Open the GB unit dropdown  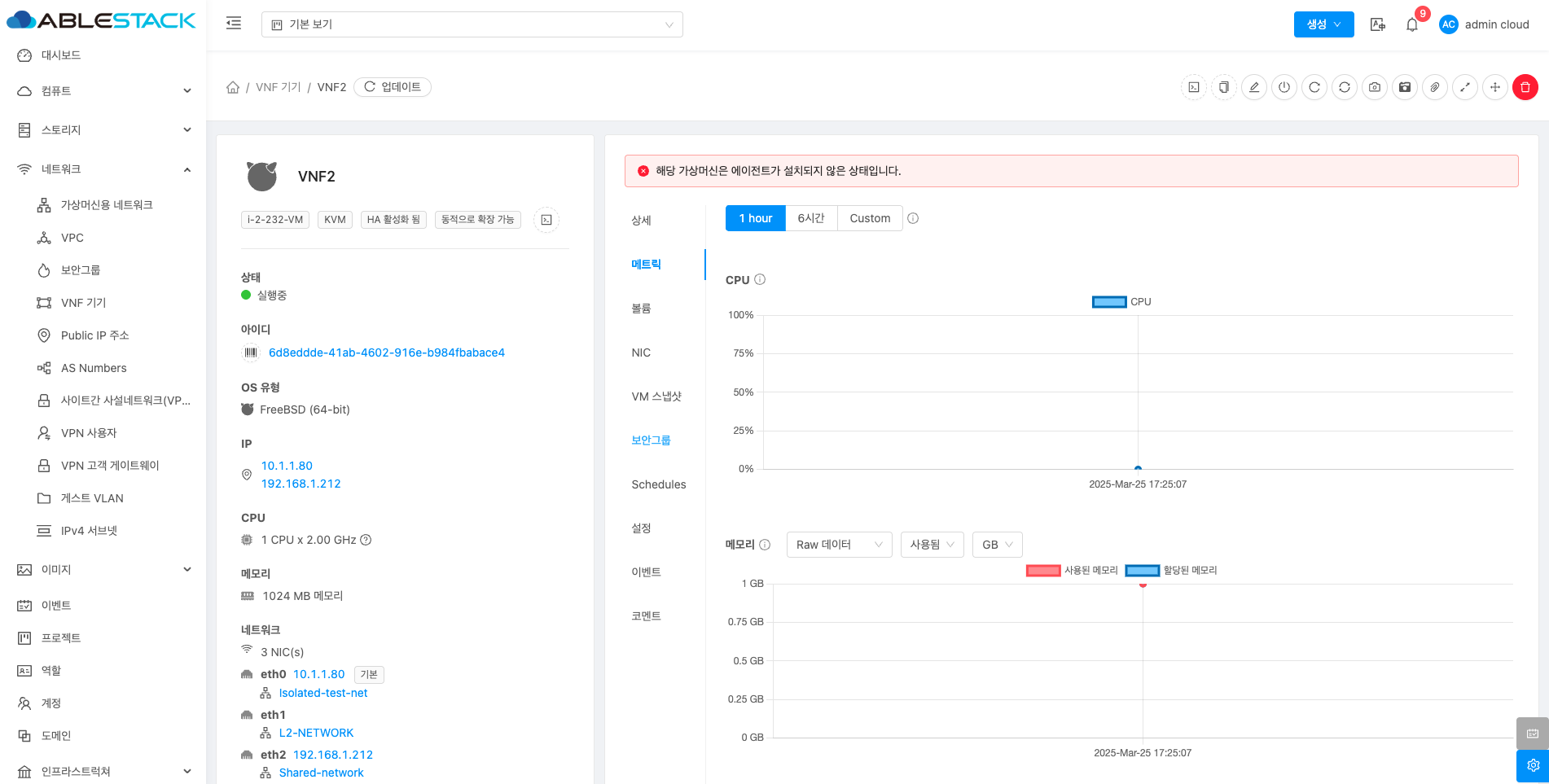[997, 545]
